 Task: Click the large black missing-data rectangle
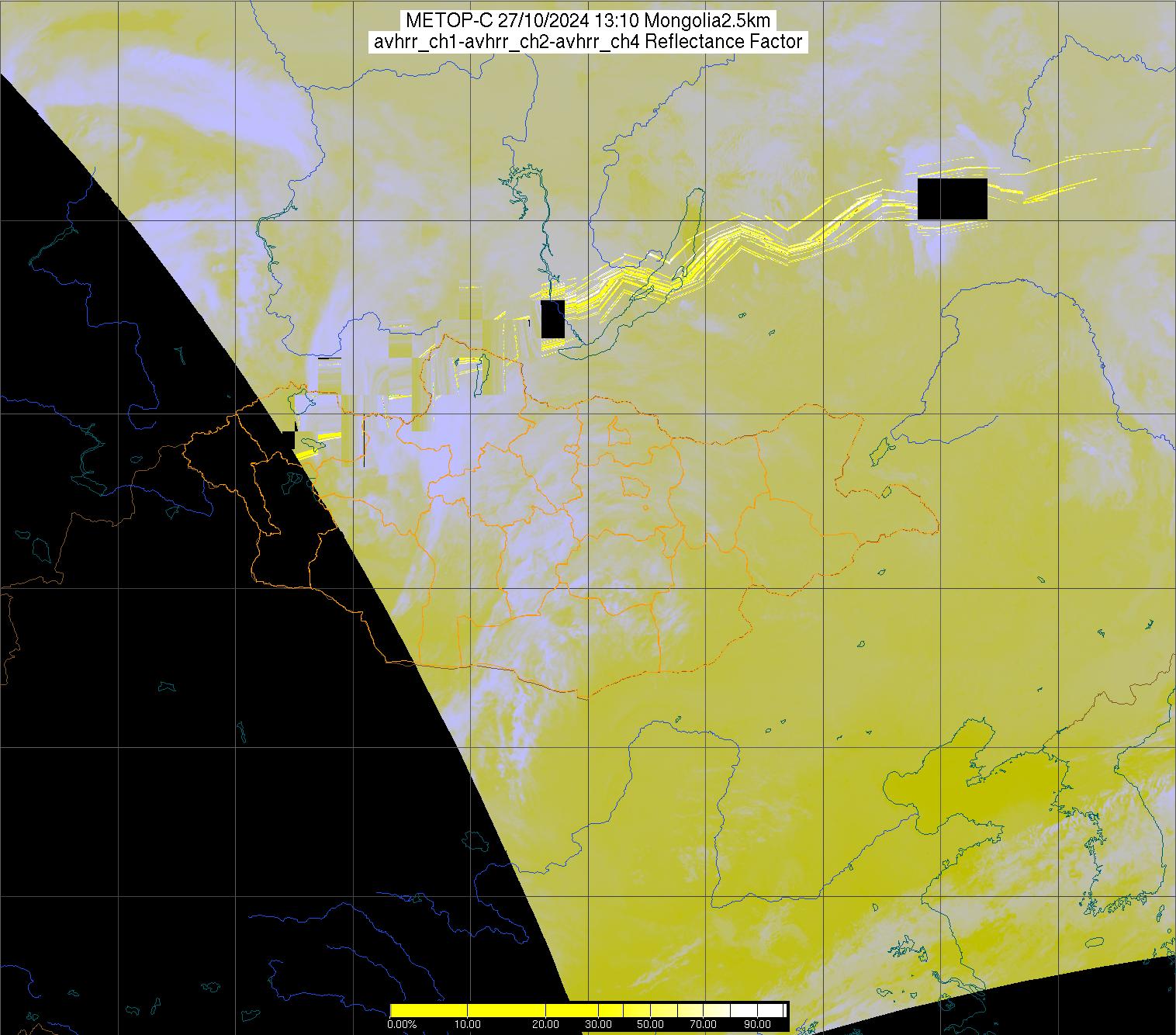coord(952,199)
